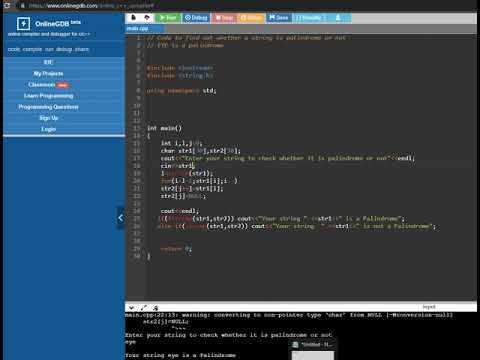Viewport: 480px width, 360px height.
Task: Collapse the sidebar with the left arrow
Action: pos(121,218)
